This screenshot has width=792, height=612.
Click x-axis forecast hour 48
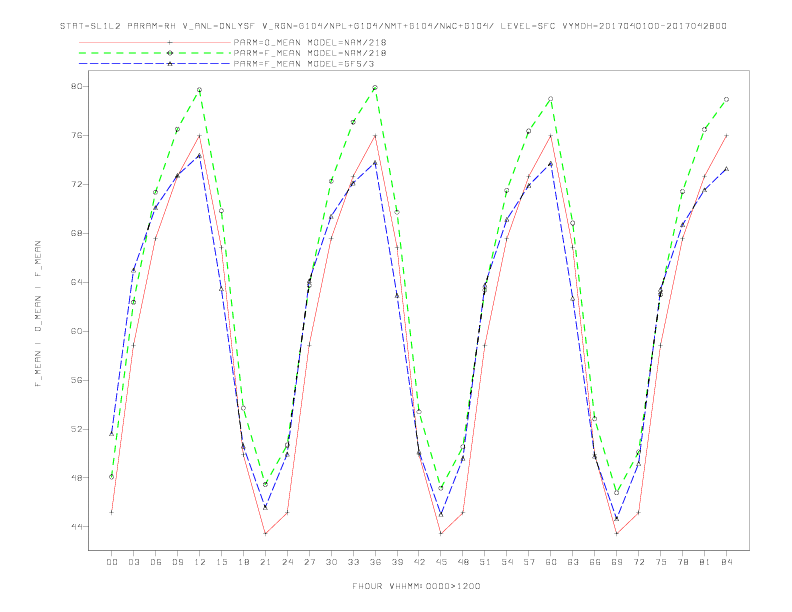(x=463, y=562)
